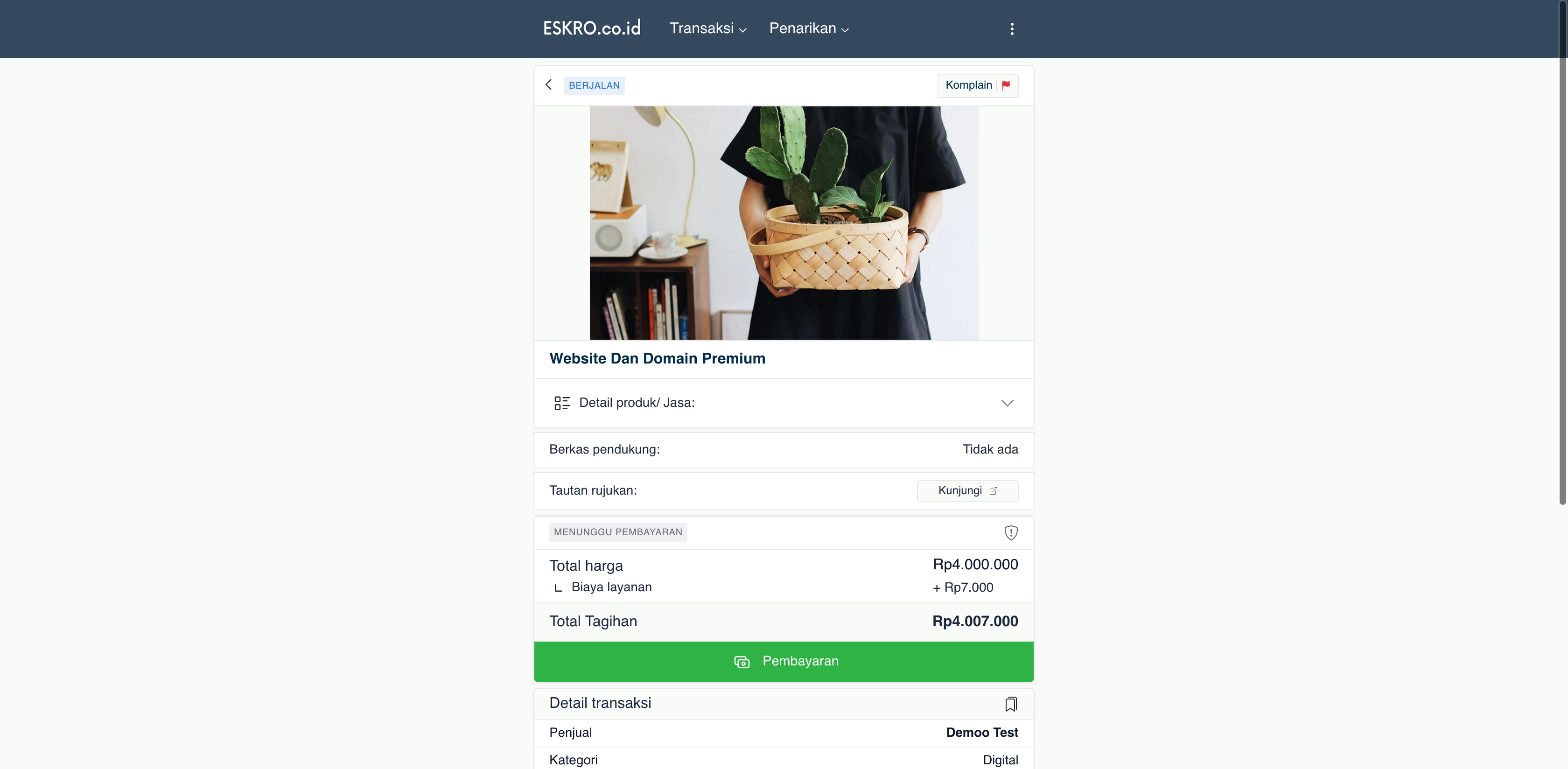Open the Penarikan dropdown menu
The width and height of the screenshot is (1568, 769).
coord(809,28)
